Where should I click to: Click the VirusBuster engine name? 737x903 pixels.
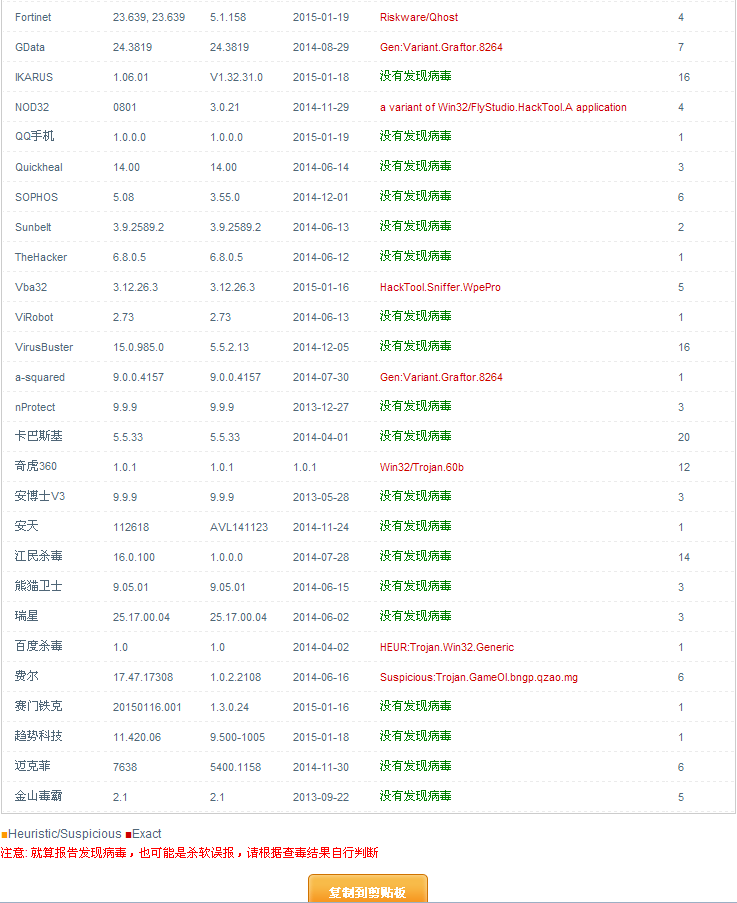(x=44, y=347)
